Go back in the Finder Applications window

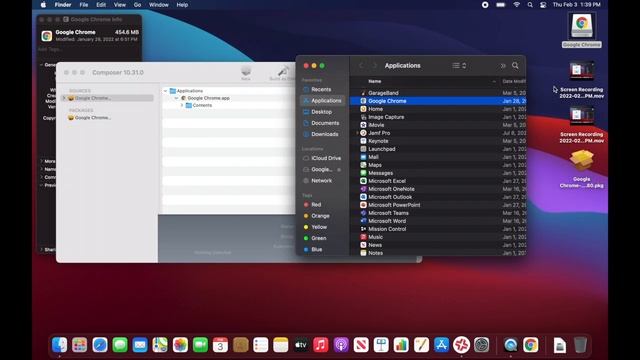(x=361, y=66)
